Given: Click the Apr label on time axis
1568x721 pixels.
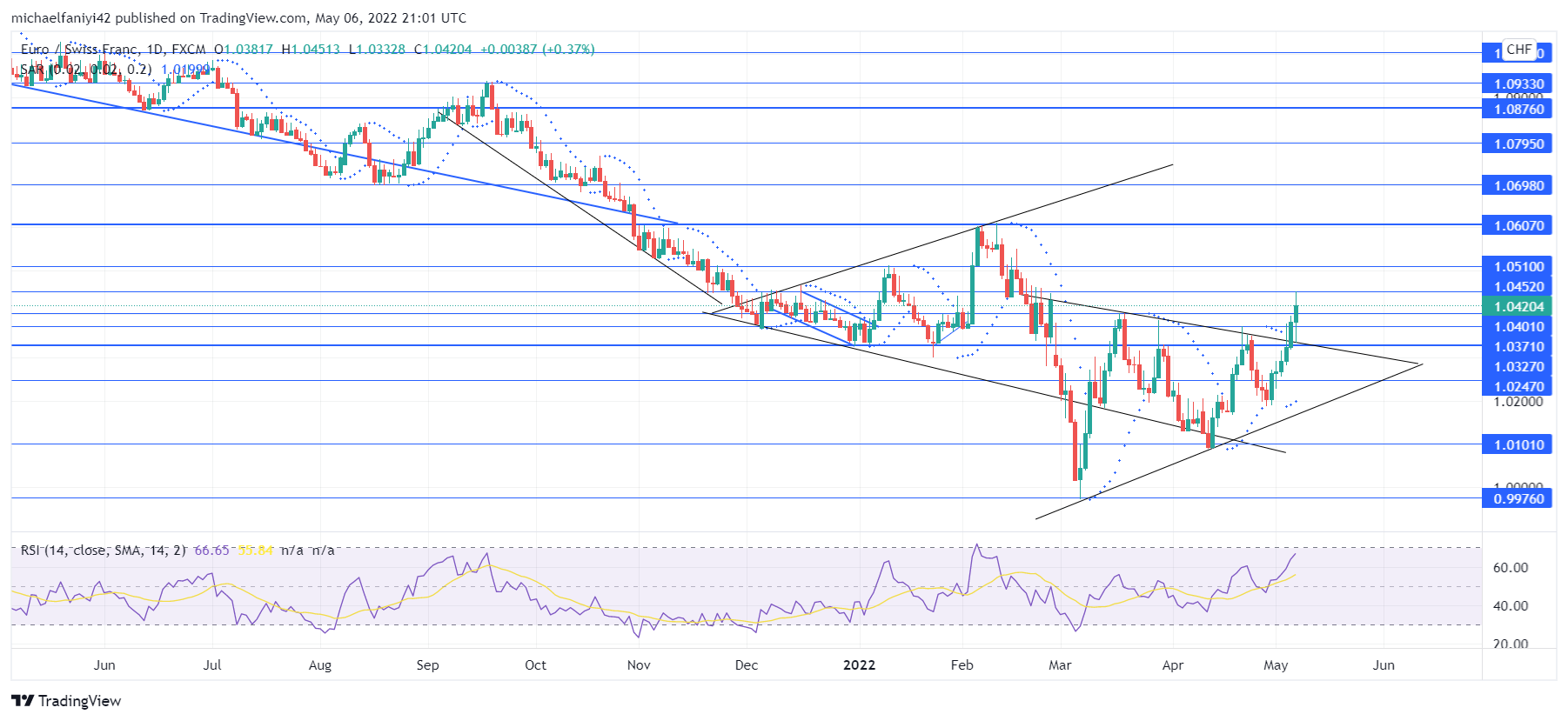Looking at the screenshot, I should 1173,665.
